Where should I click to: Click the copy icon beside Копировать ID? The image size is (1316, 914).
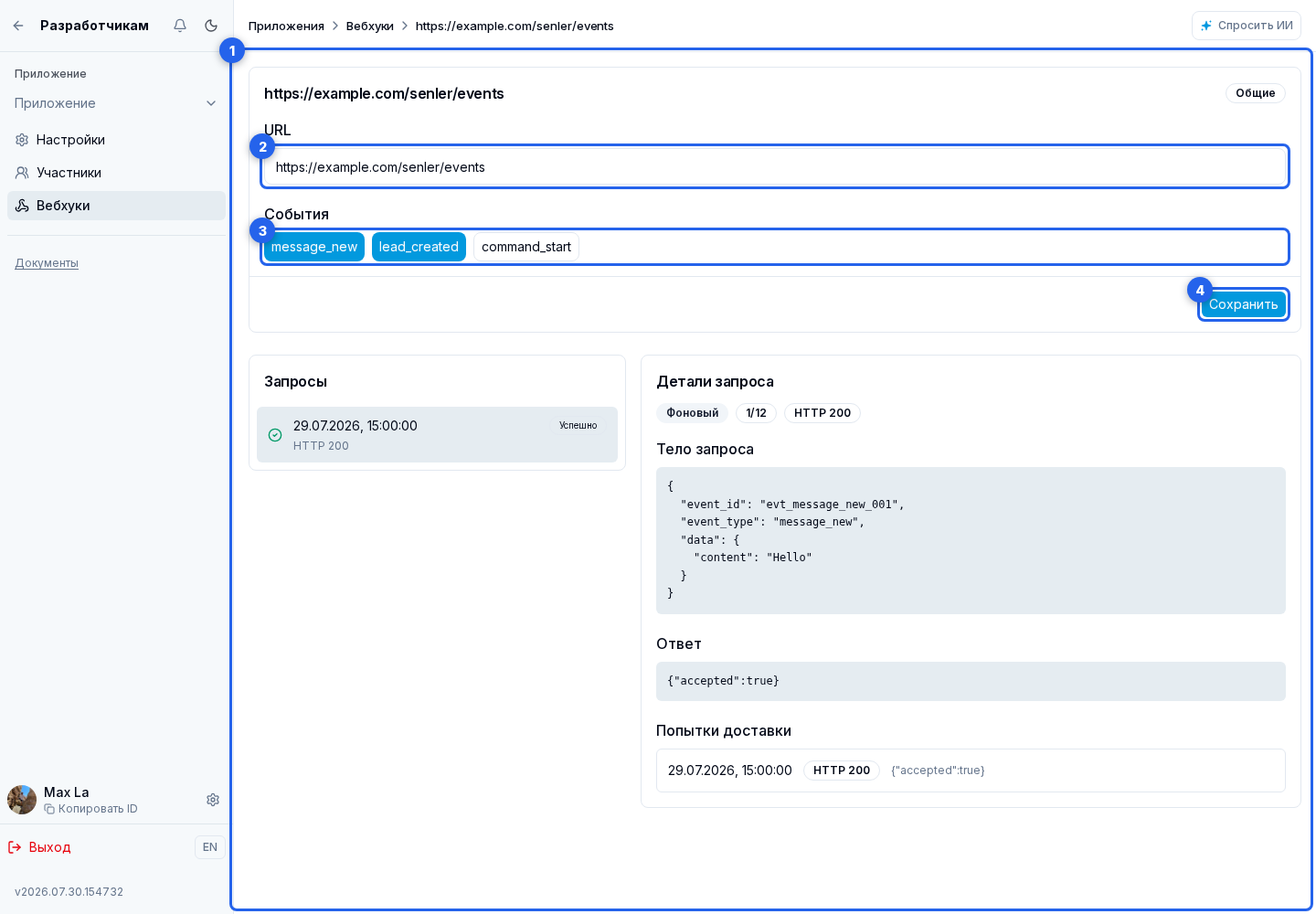click(x=49, y=809)
